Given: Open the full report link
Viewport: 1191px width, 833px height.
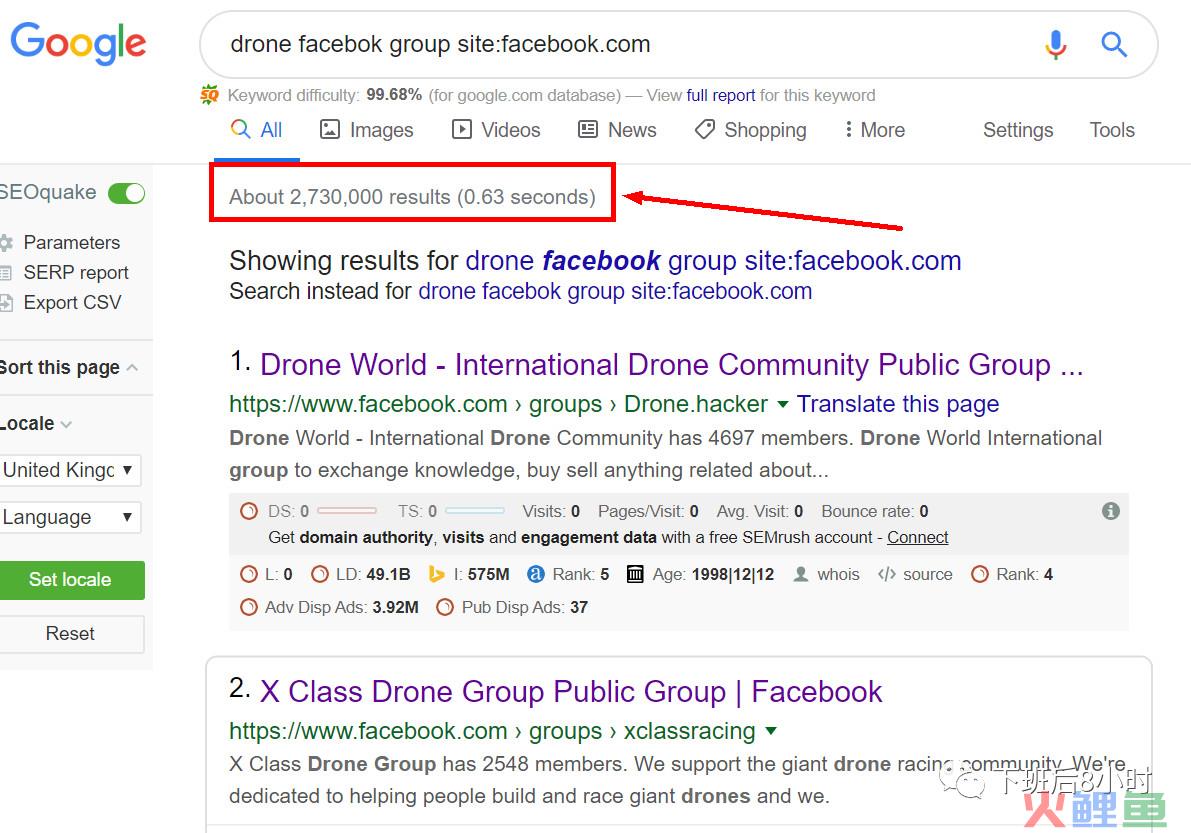Looking at the screenshot, I should coord(721,95).
